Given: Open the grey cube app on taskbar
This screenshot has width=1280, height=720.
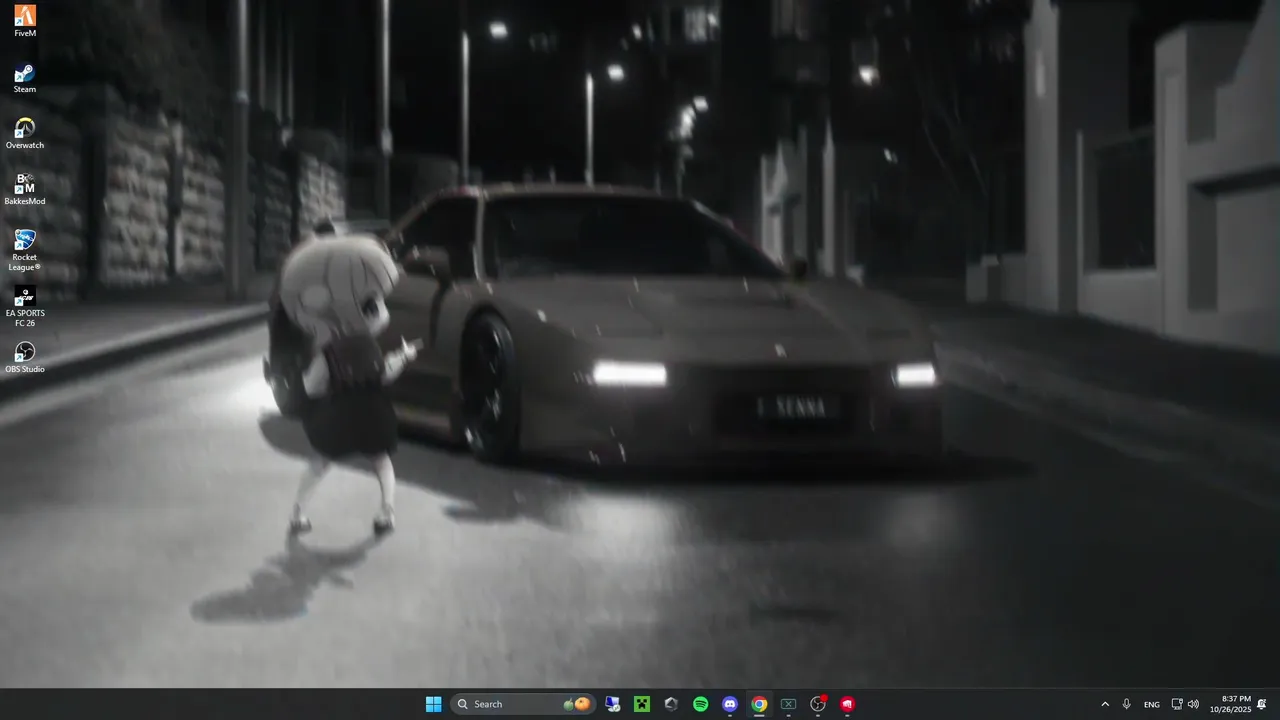Looking at the screenshot, I should click(671, 704).
